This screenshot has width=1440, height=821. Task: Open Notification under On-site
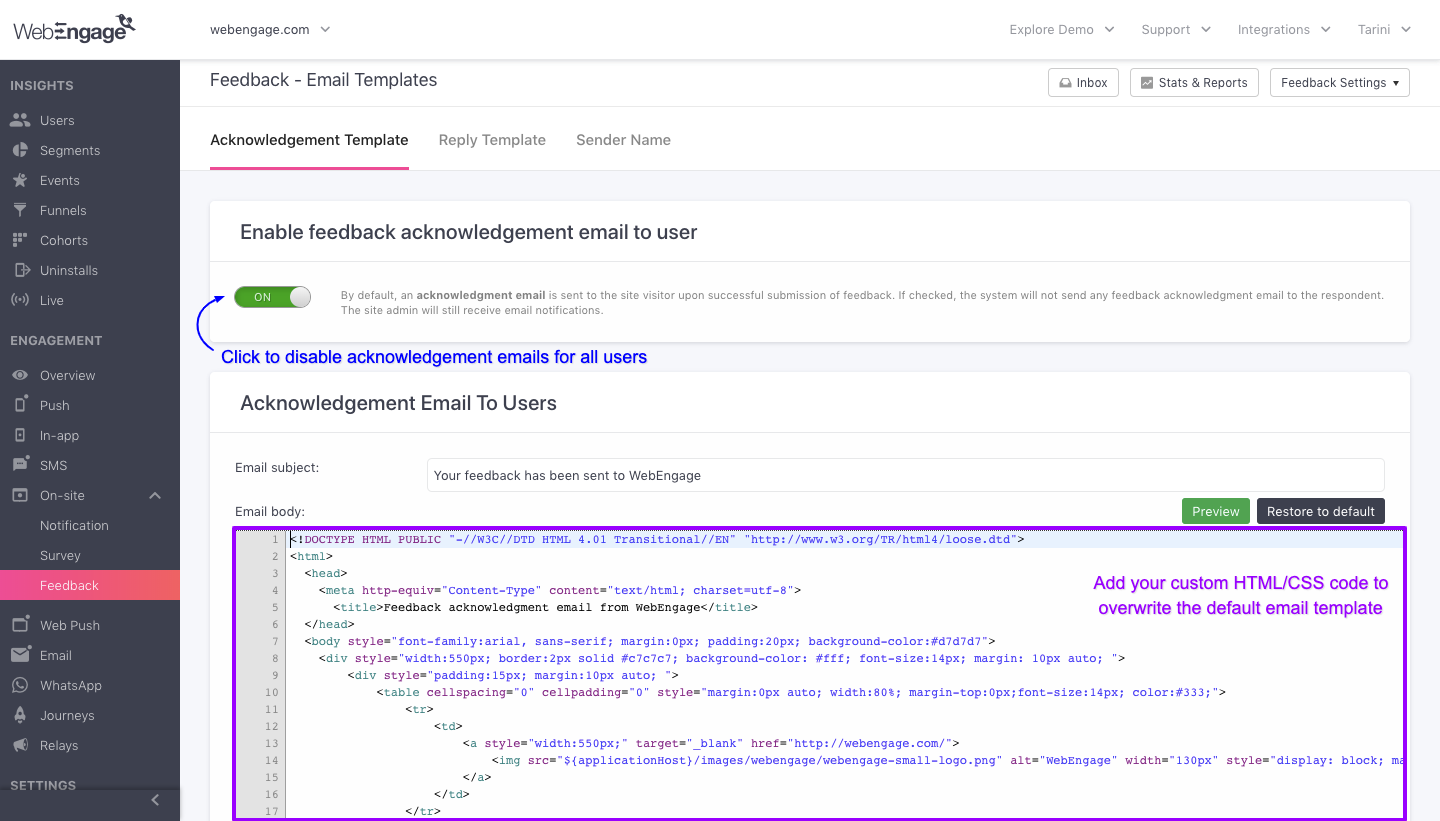(x=74, y=525)
